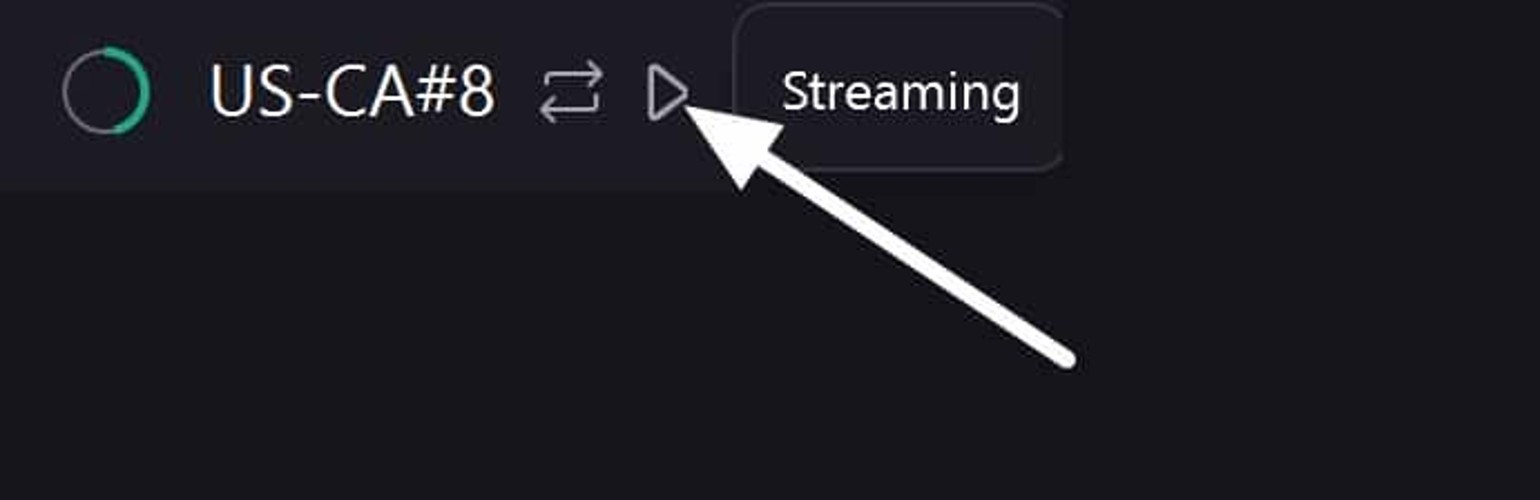Select the triangle icon the white arrow indicates

tap(667, 93)
